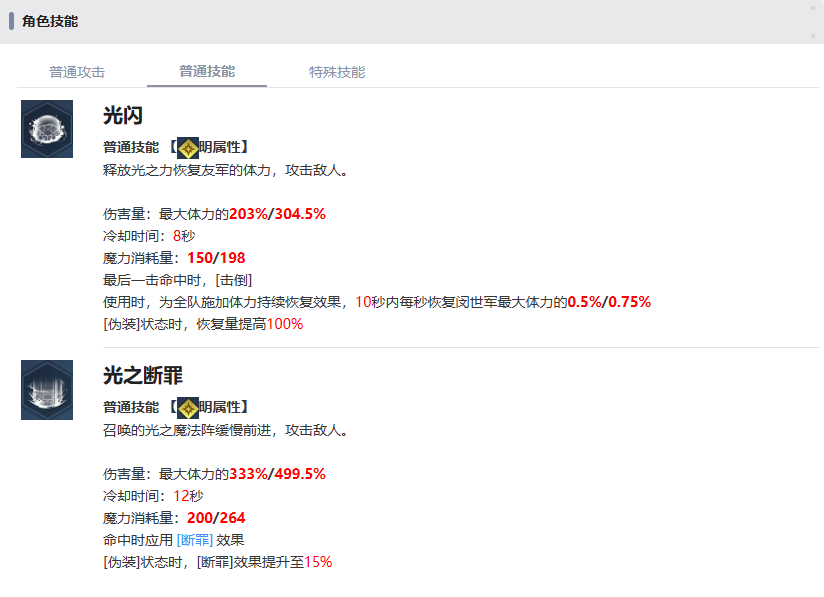Click the 150/198 mana cost value
The width and height of the screenshot is (824, 597).
click(x=216, y=258)
